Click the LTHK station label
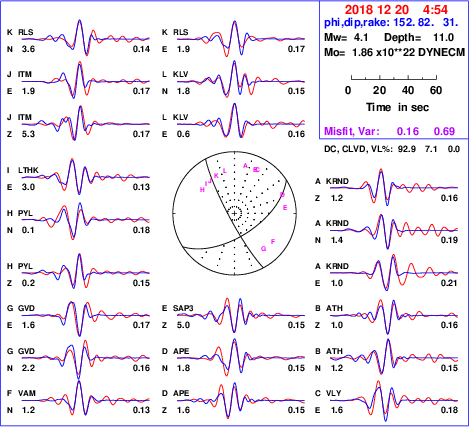The width and height of the screenshot is (469, 427). (x=28, y=170)
